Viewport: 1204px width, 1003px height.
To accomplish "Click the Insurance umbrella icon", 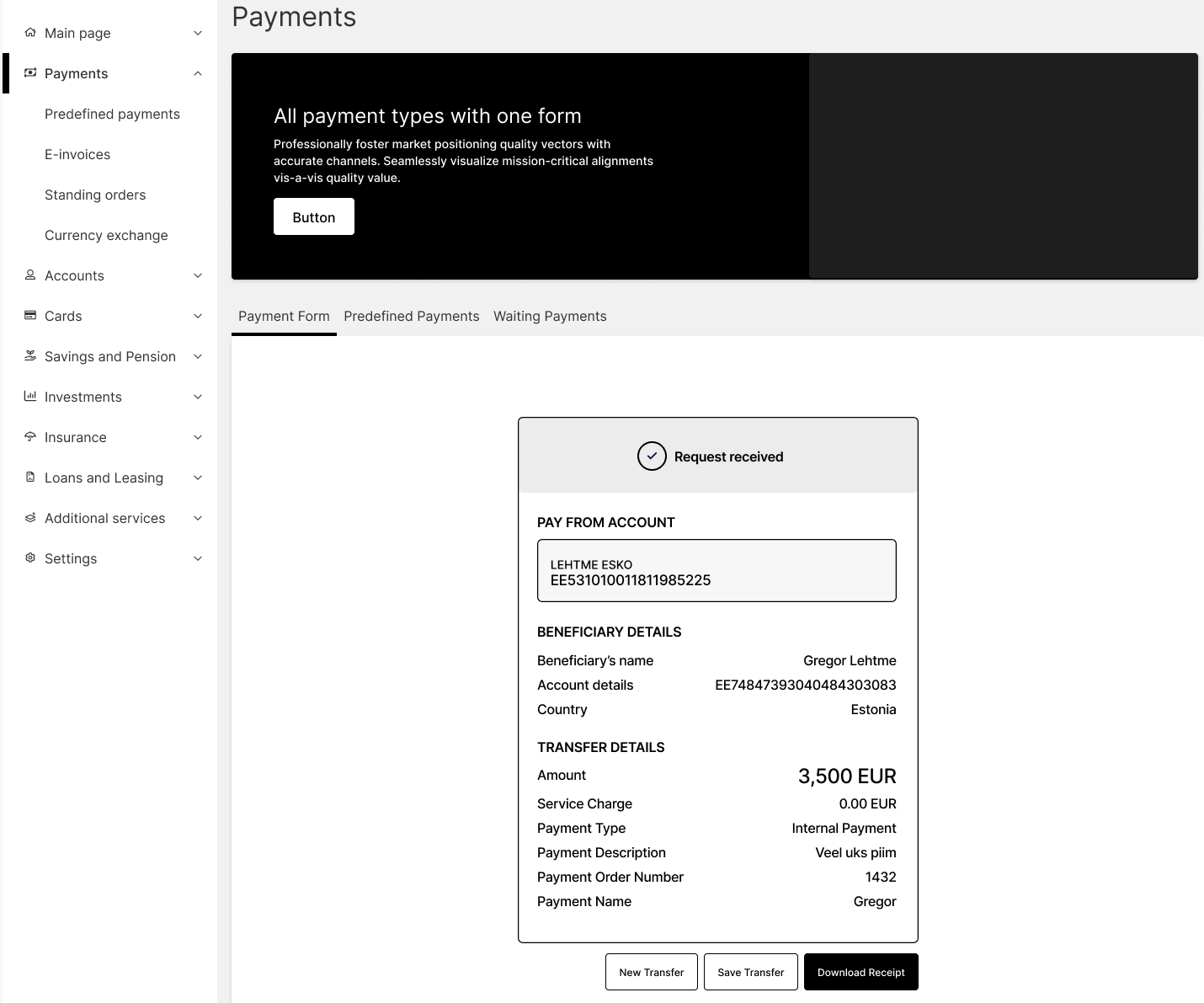I will pos(30,437).
